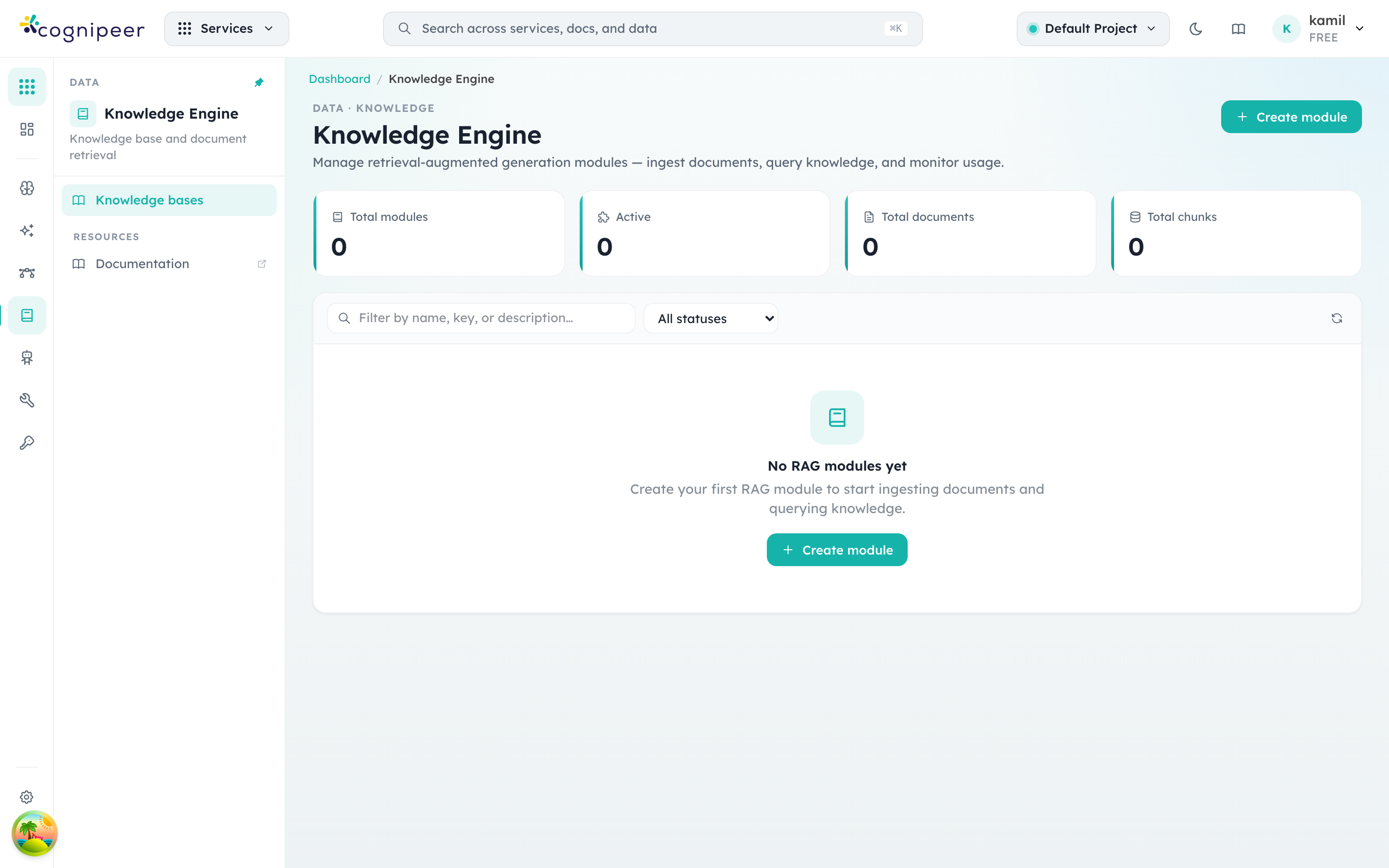The image size is (1389, 868).
Task: Open the key icon in sidebar
Action: [27, 443]
